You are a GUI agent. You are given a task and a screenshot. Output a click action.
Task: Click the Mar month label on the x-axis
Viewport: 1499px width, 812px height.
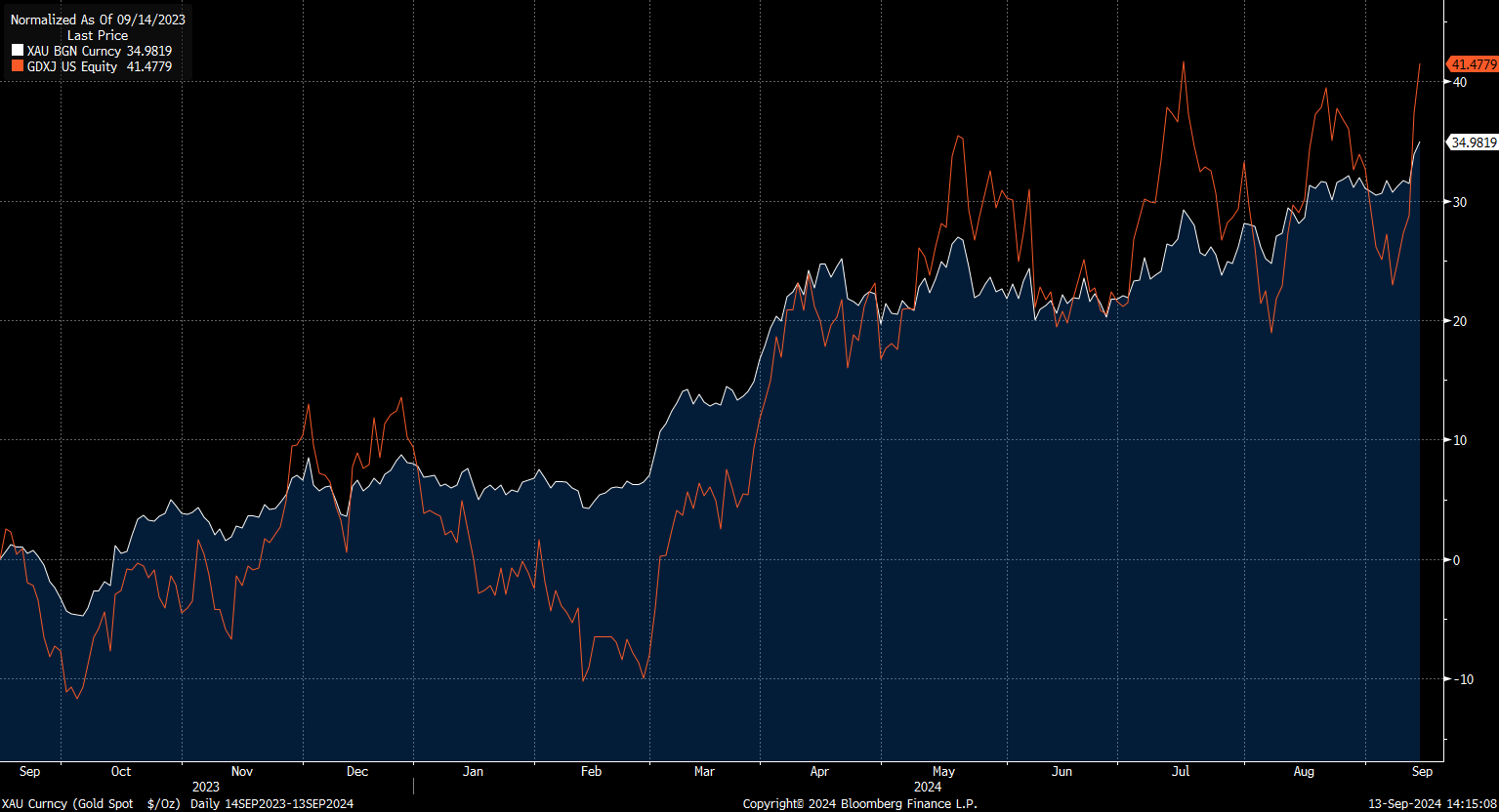pos(703,771)
